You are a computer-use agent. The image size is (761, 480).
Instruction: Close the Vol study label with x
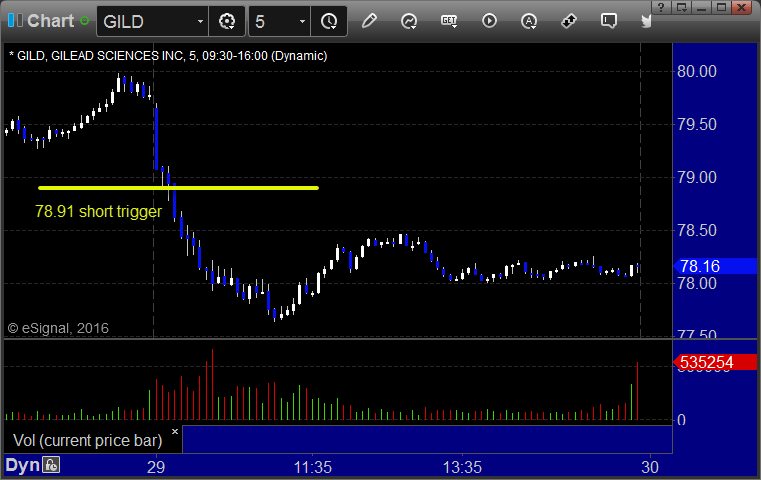click(175, 431)
